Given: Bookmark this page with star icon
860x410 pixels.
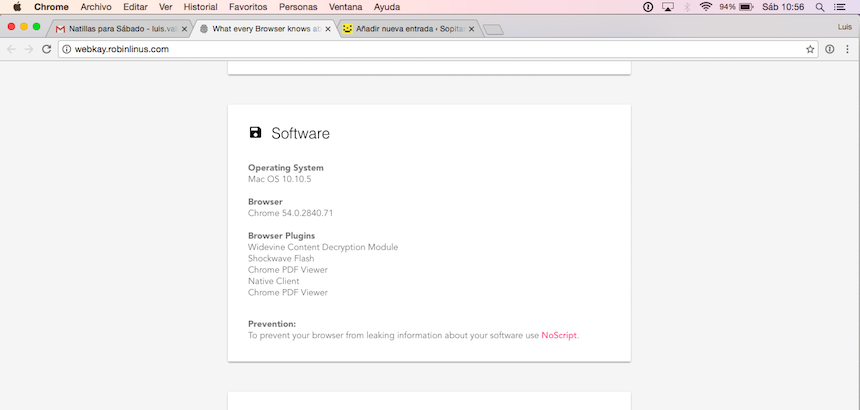Looking at the screenshot, I should coord(810,49).
